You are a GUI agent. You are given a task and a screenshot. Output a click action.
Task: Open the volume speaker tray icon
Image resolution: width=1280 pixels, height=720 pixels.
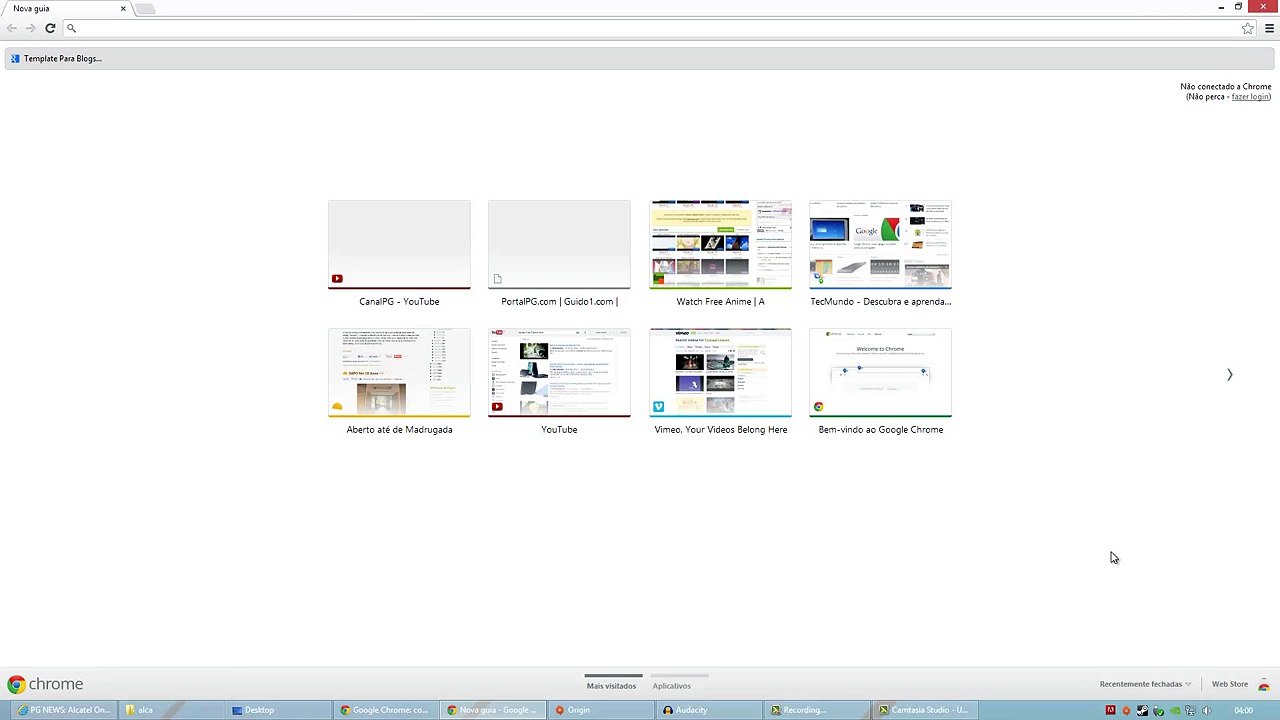pyautogui.click(x=1206, y=710)
